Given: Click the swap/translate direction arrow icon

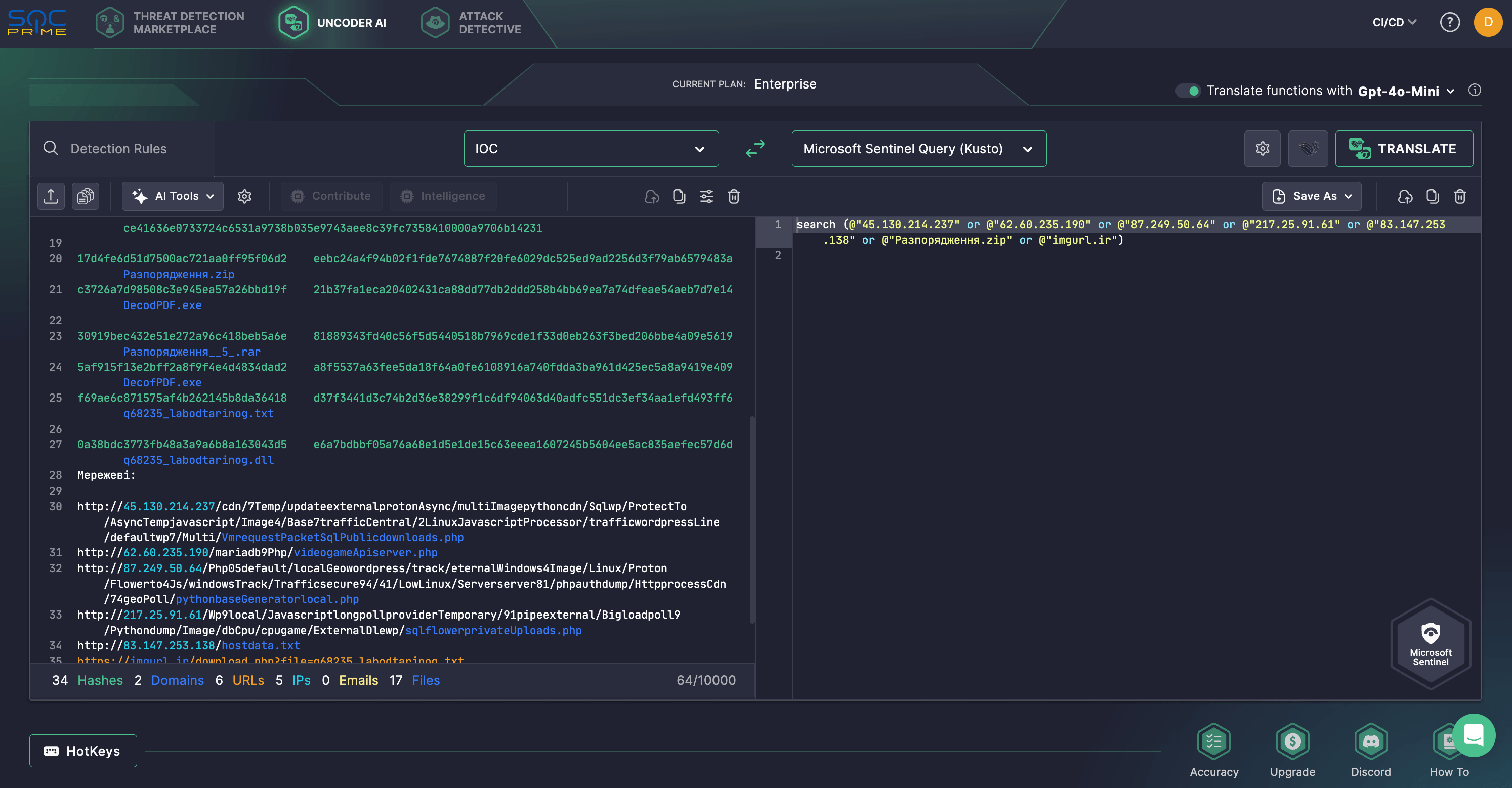Looking at the screenshot, I should click(755, 148).
